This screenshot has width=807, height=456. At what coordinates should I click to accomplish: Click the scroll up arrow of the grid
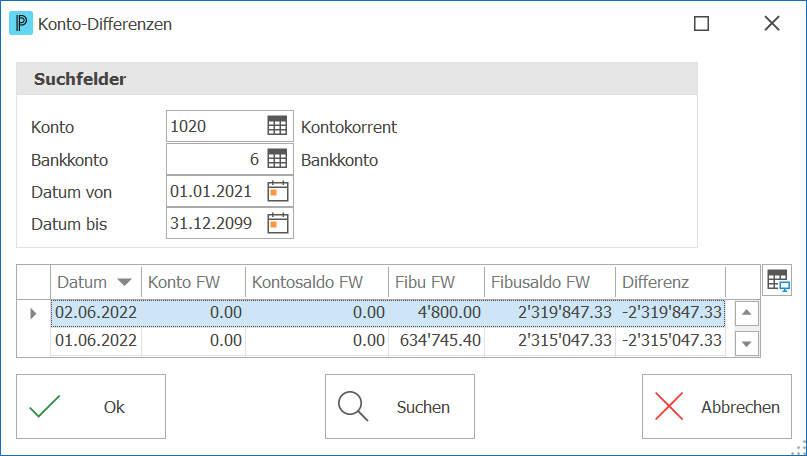coord(747,313)
